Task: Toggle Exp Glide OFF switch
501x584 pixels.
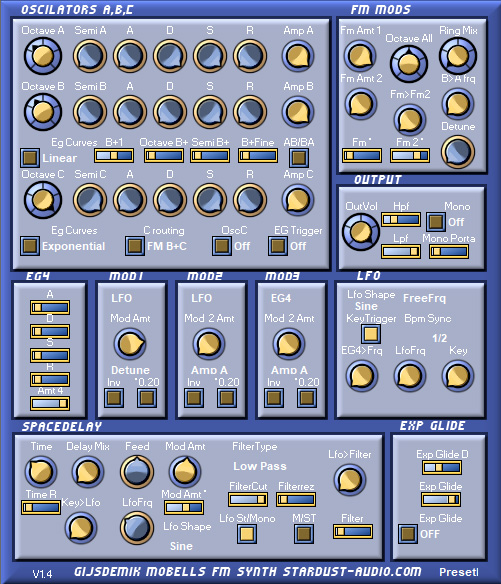Action: [x=408, y=534]
